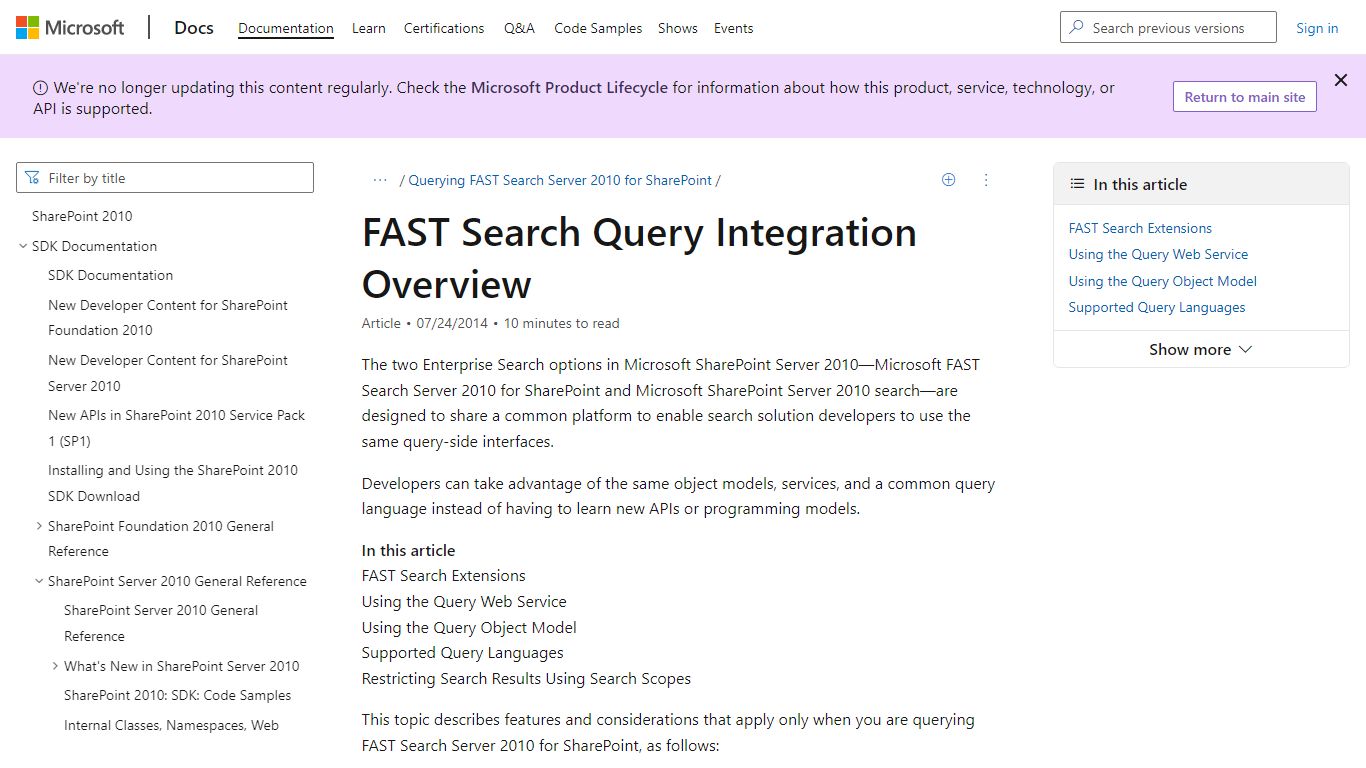Open the Events nav item
This screenshot has width=1366, height=768.
pyautogui.click(x=733, y=28)
